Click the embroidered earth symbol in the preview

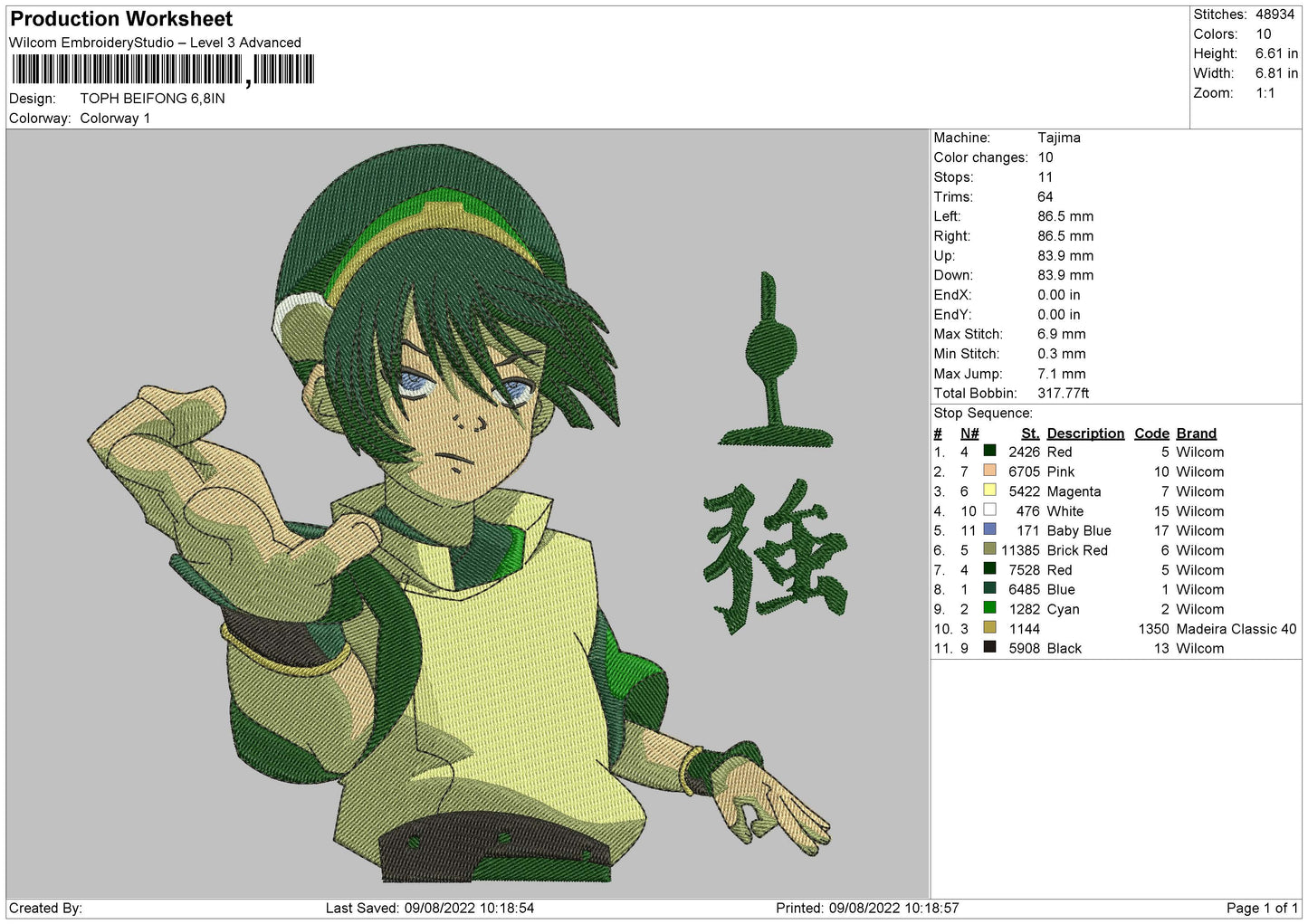point(774,359)
